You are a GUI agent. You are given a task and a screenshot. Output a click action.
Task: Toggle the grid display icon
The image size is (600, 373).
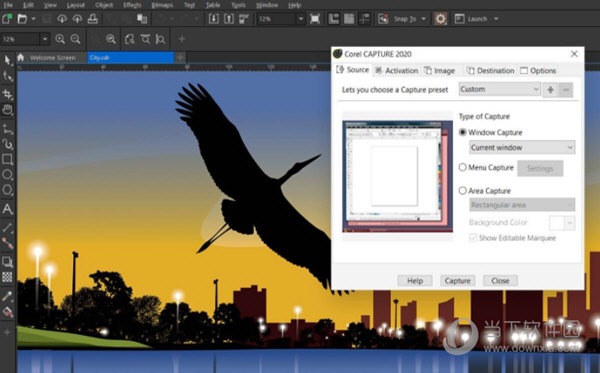(349, 19)
